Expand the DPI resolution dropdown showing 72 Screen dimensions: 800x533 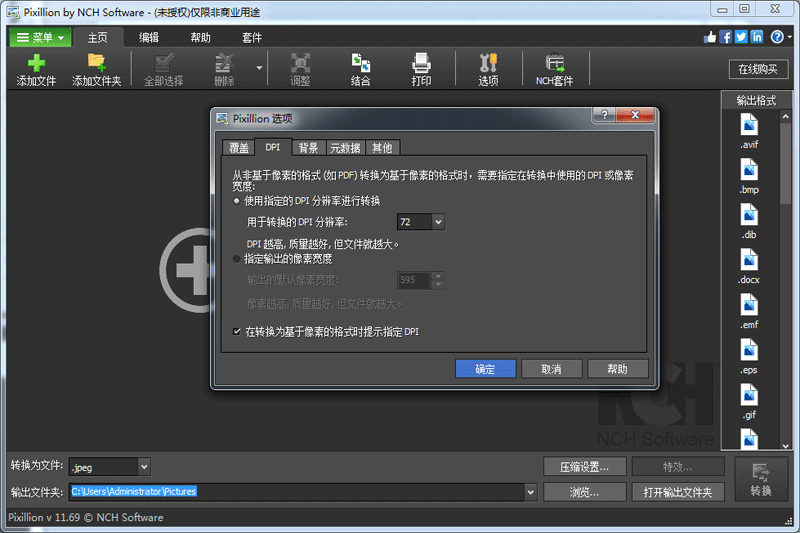[438, 222]
